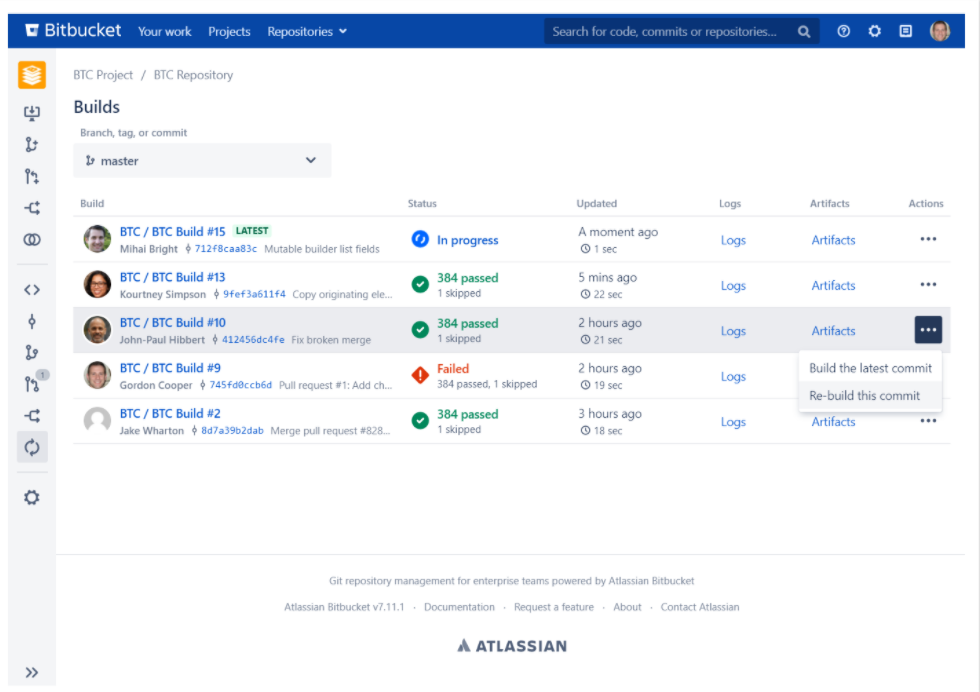980x692 pixels.
Task: Open actions ellipsis for Build #13
Action: (928, 284)
